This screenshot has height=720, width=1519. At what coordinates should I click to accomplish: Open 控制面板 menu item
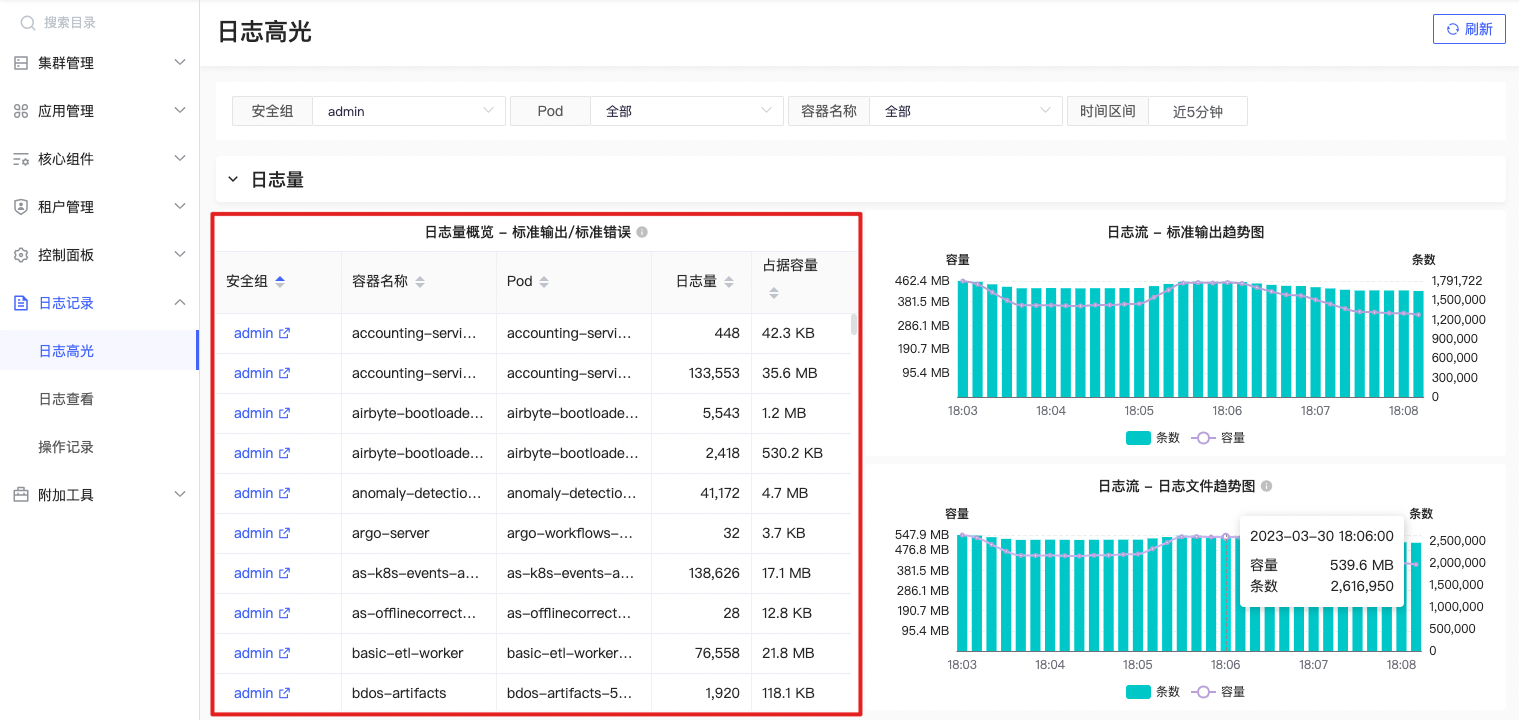pos(99,255)
